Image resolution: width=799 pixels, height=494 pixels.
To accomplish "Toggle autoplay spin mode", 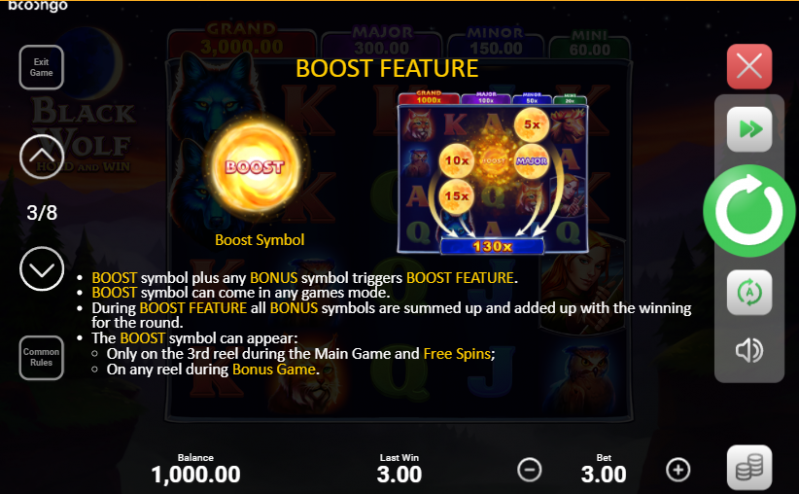I will point(749,293).
